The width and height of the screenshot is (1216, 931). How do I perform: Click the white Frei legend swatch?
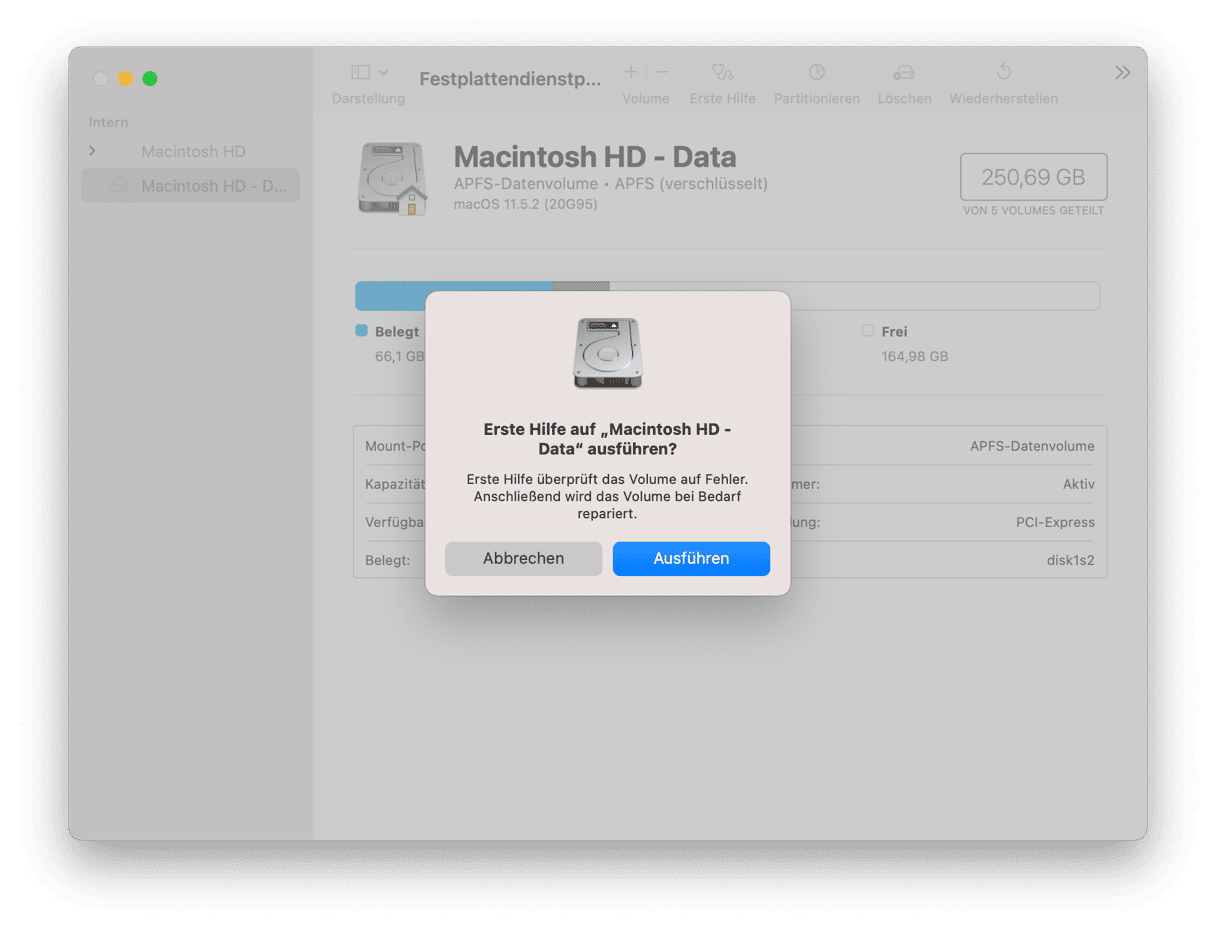(x=868, y=331)
